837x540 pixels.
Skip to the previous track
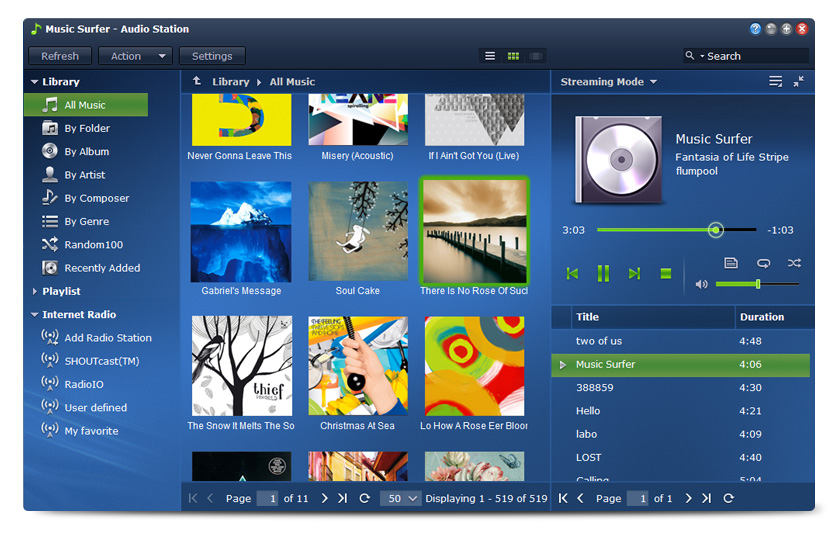pos(572,274)
